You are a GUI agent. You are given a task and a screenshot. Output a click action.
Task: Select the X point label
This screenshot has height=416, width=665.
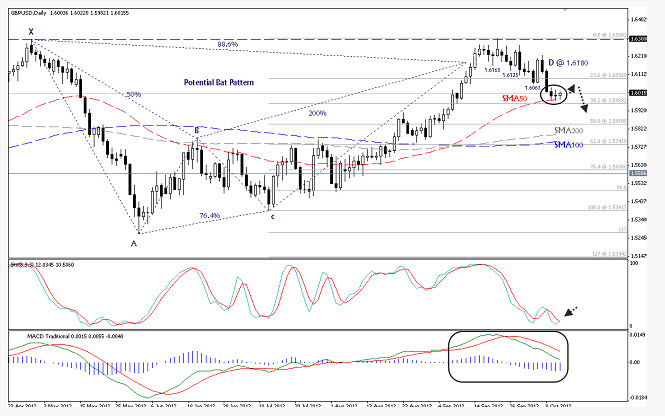[31, 31]
